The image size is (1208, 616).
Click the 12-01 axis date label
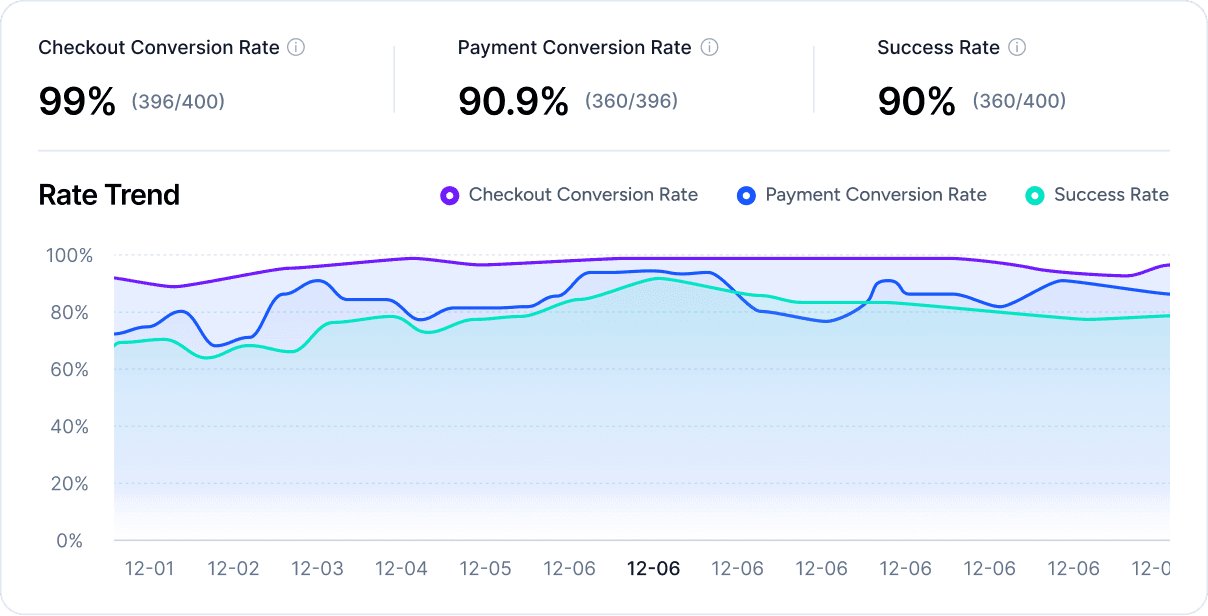coord(148,568)
